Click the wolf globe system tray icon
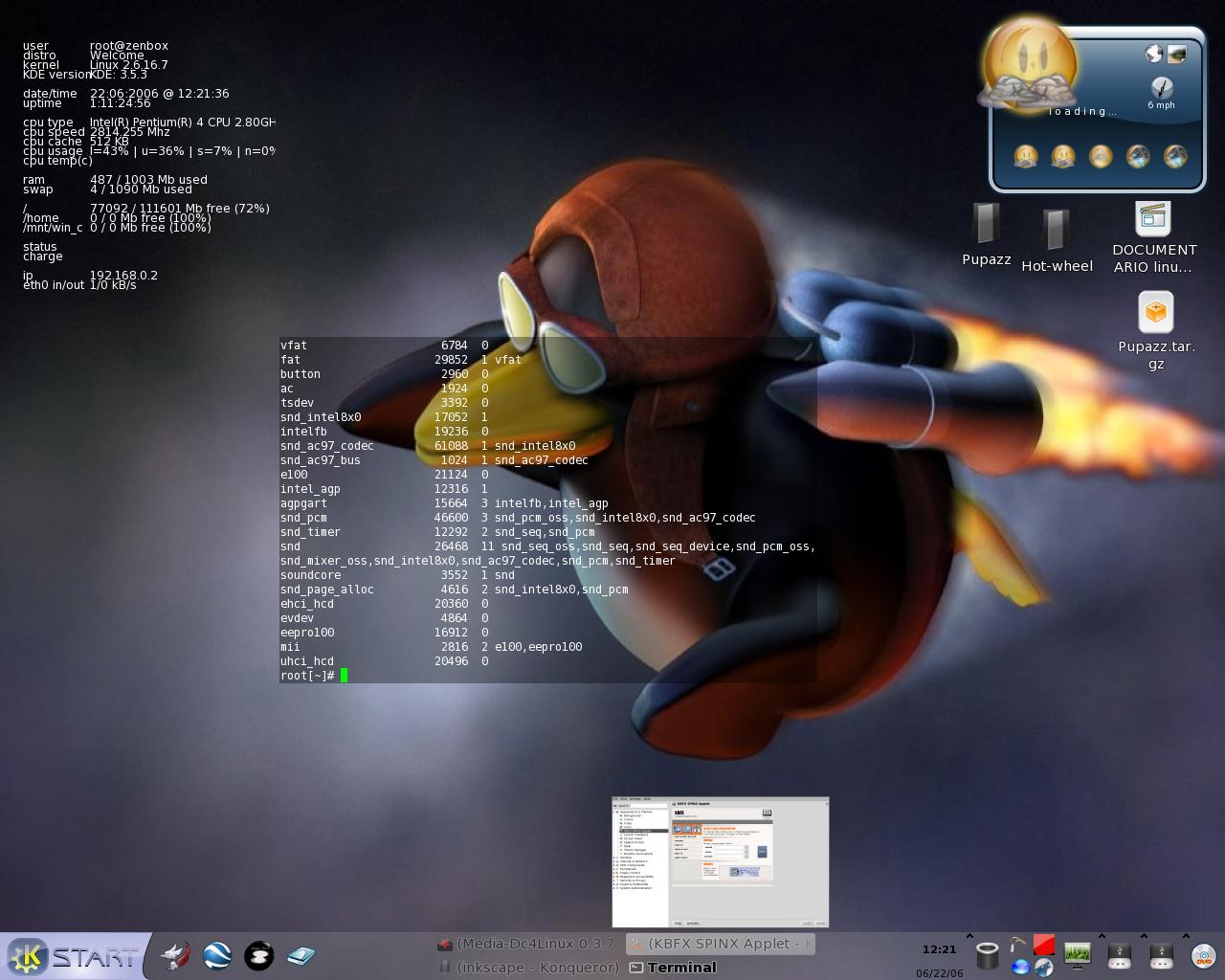 coord(1044,967)
